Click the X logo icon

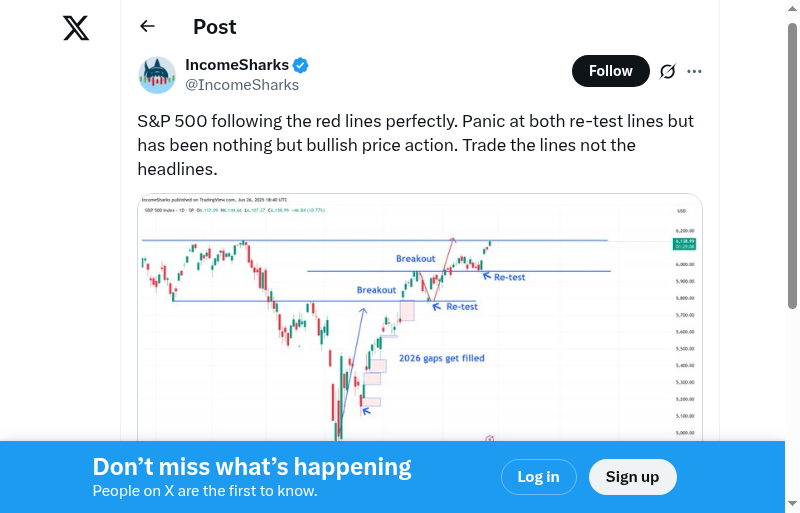tap(76, 28)
